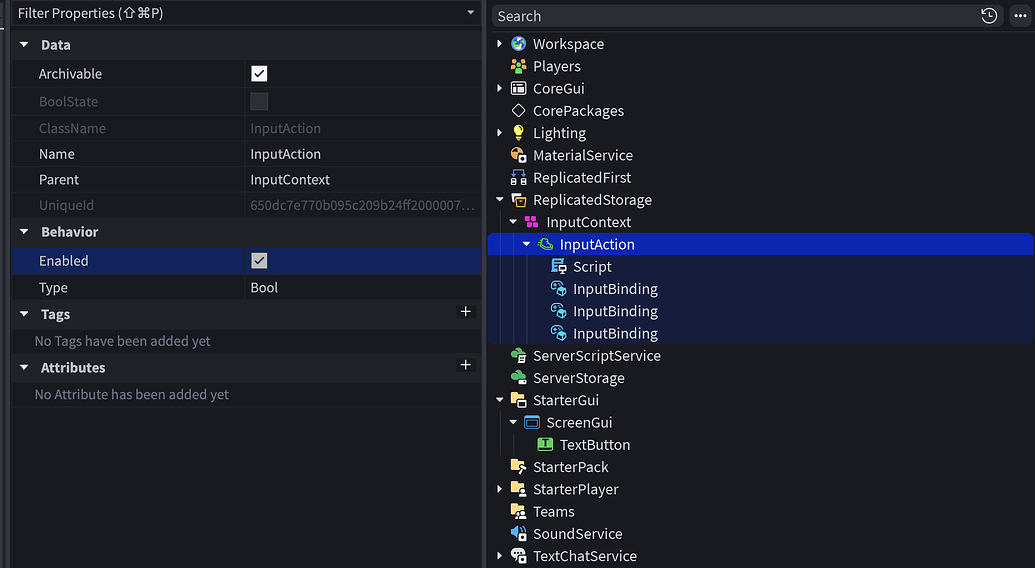Expand the TextChatService node
The width and height of the screenshot is (1035, 568).
[500, 556]
